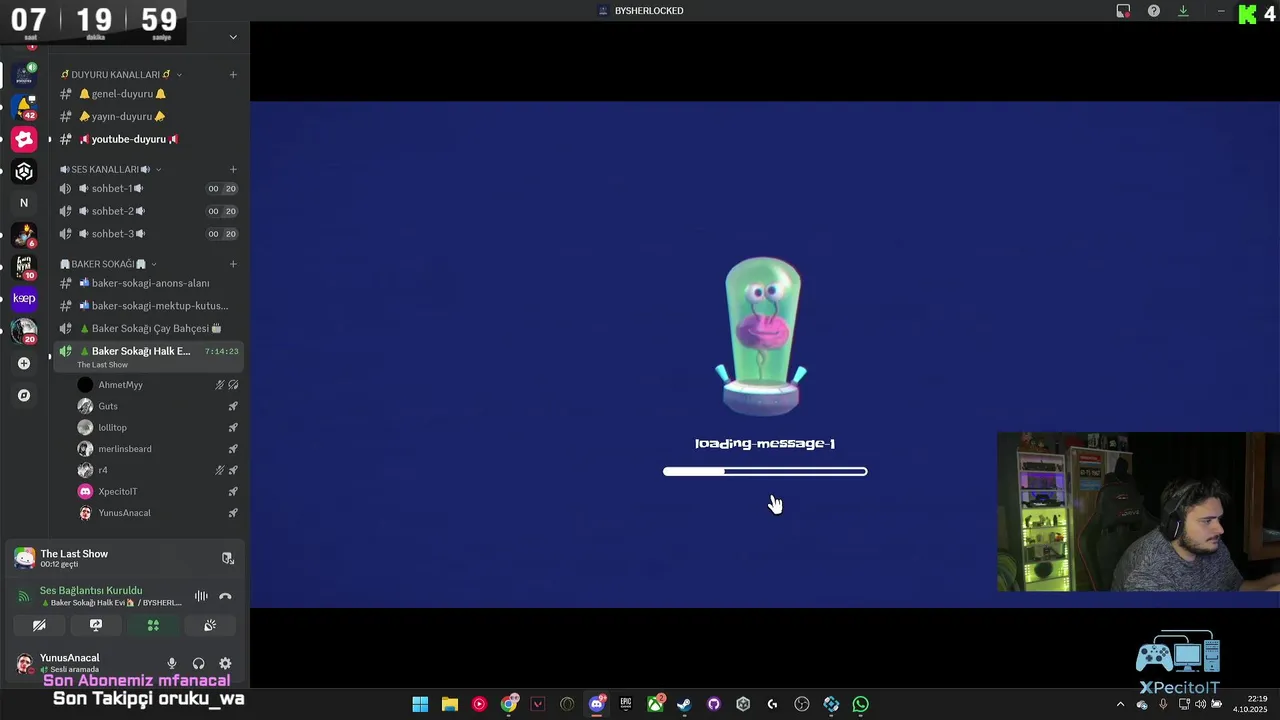The width and height of the screenshot is (1280, 720).
Task: Collapse the BAKER SOKAĞI category
Action: coord(108,264)
